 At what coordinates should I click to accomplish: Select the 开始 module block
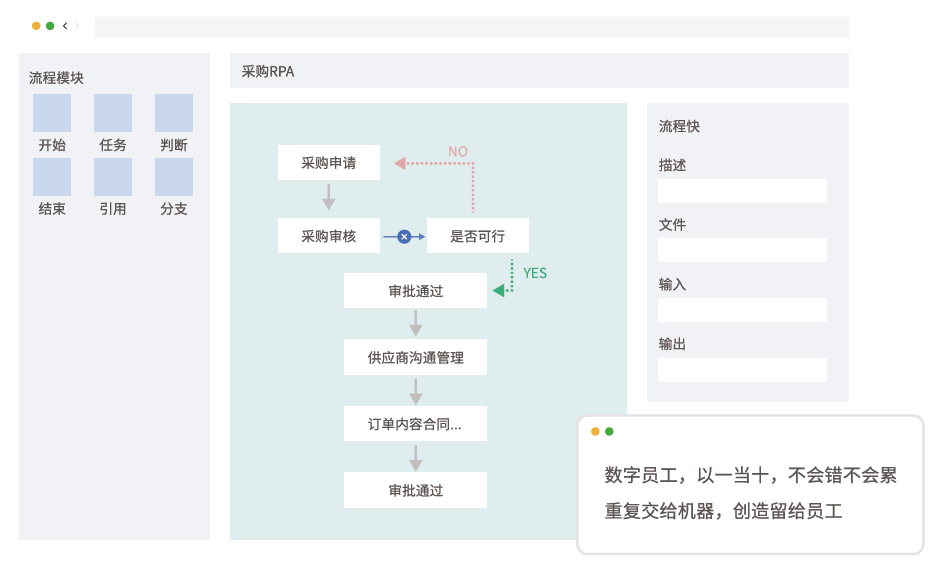click(52, 114)
